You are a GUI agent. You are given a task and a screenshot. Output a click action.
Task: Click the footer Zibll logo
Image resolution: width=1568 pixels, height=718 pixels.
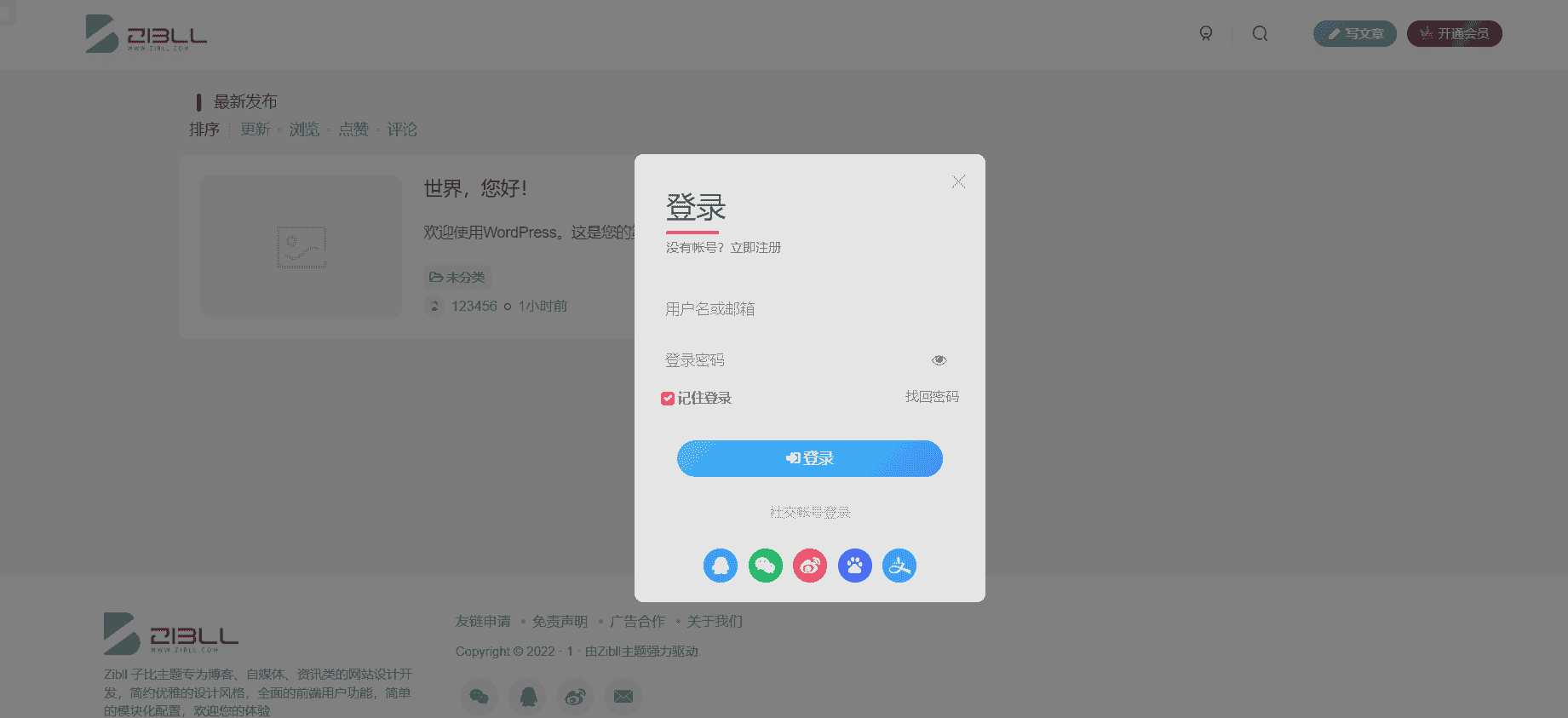coord(171,634)
